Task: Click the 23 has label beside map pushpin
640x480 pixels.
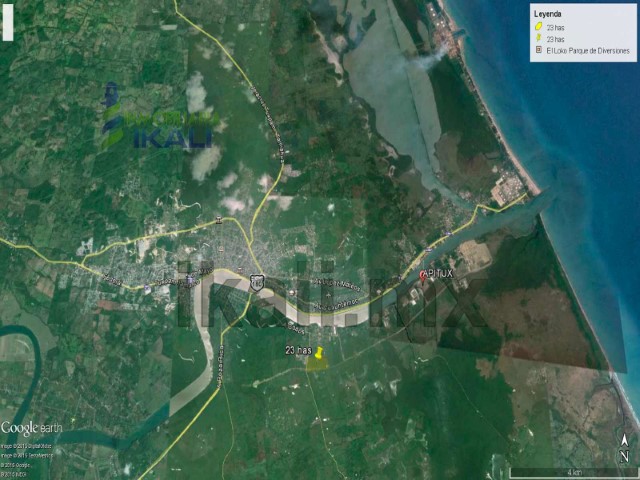Action: click(298, 351)
